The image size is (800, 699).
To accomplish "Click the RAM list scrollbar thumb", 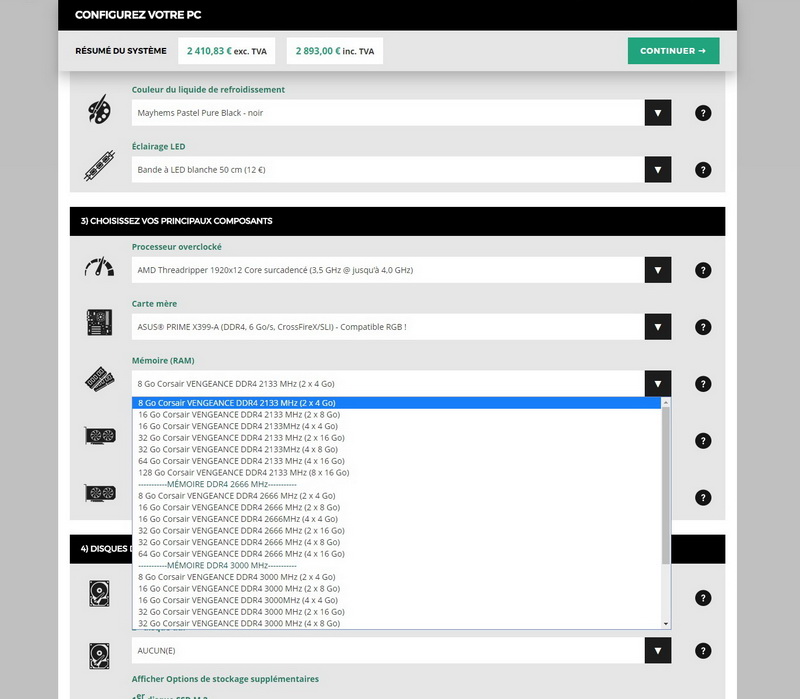I will 666,486.
